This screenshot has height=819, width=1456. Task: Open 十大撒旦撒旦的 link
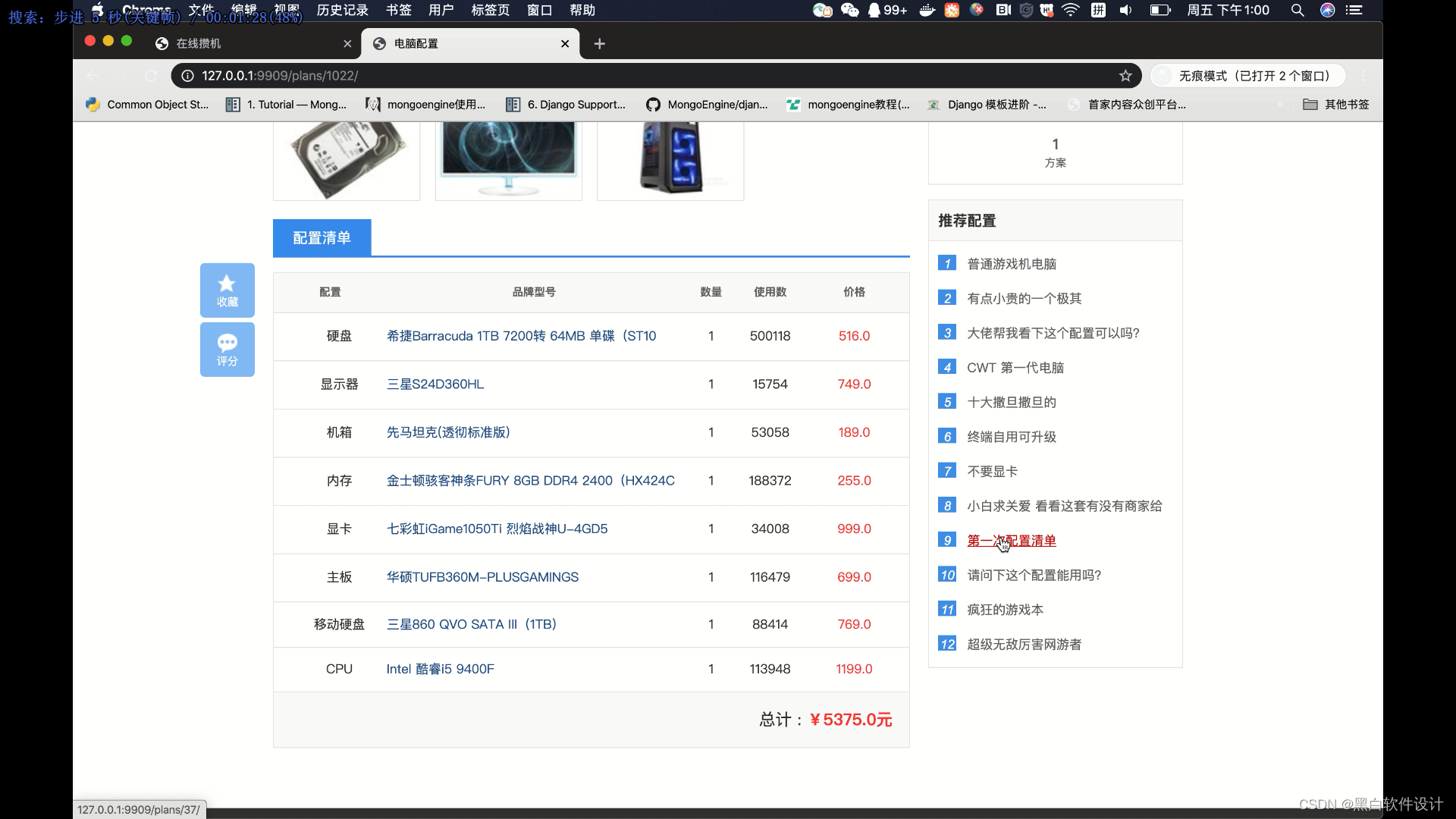(x=1012, y=402)
